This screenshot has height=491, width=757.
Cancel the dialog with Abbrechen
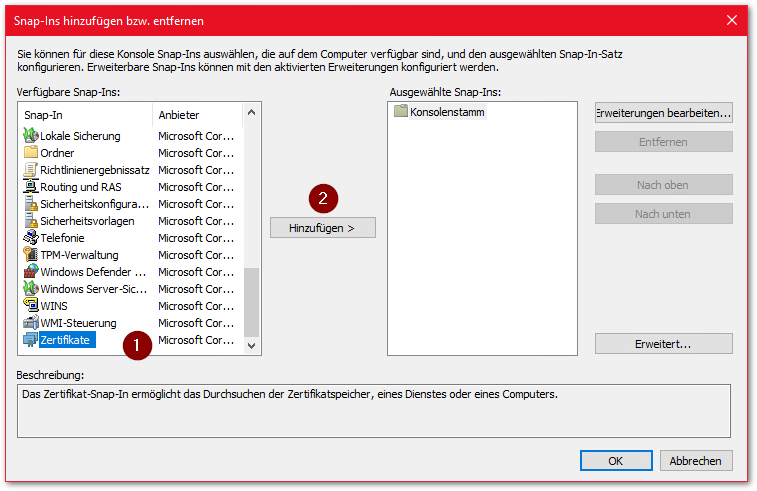(x=696, y=461)
